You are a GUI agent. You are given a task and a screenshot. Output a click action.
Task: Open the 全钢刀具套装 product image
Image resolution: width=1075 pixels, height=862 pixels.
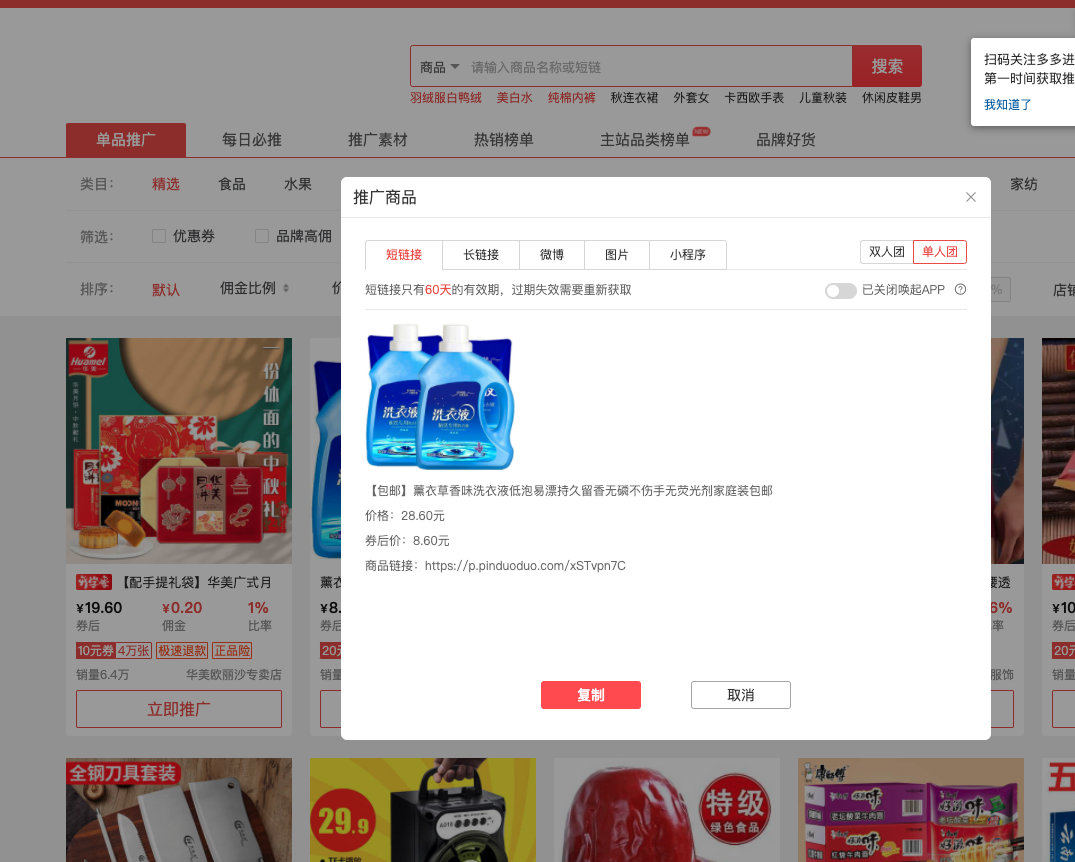click(x=179, y=810)
